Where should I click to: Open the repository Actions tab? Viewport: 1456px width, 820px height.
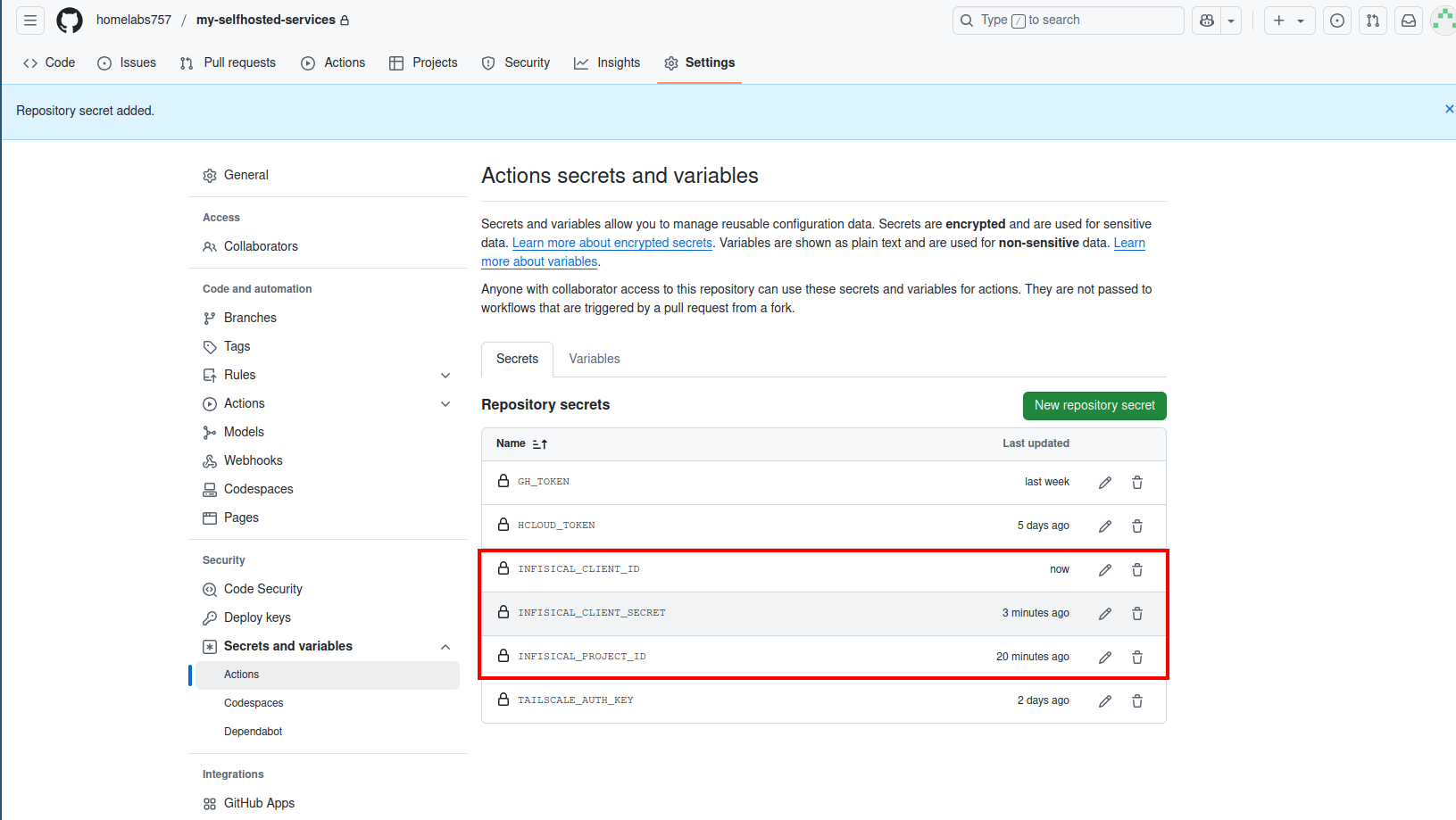point(333,62)
